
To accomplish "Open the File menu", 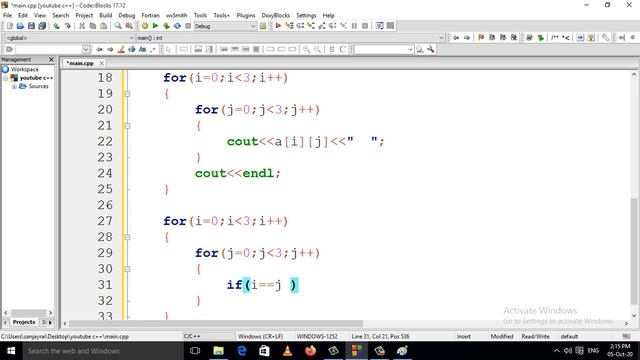I will coord(7,15).
